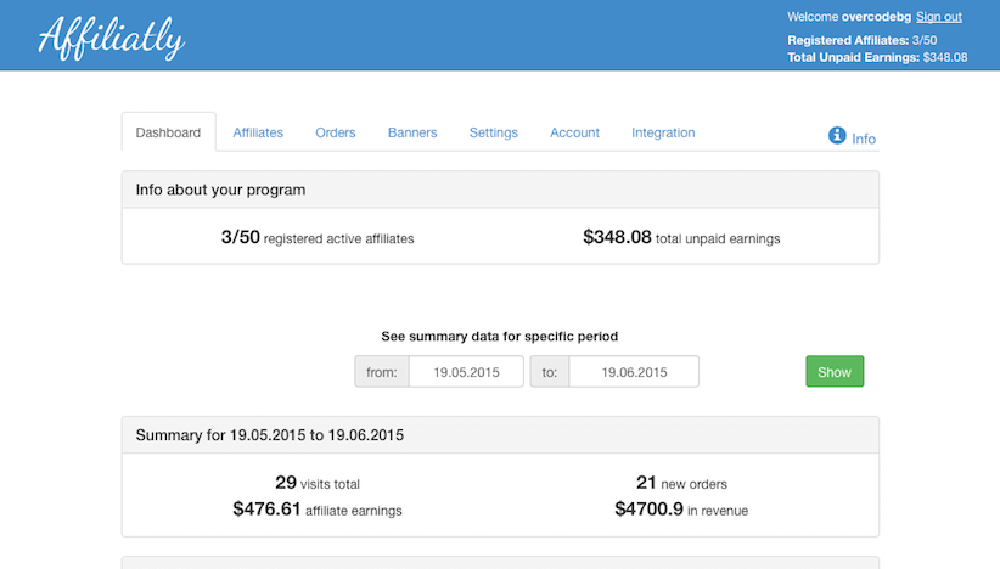This screenshot has width=1000, height=569.
Task: Click the '$4700.9' in revenue value
Action: pos(649,509)
